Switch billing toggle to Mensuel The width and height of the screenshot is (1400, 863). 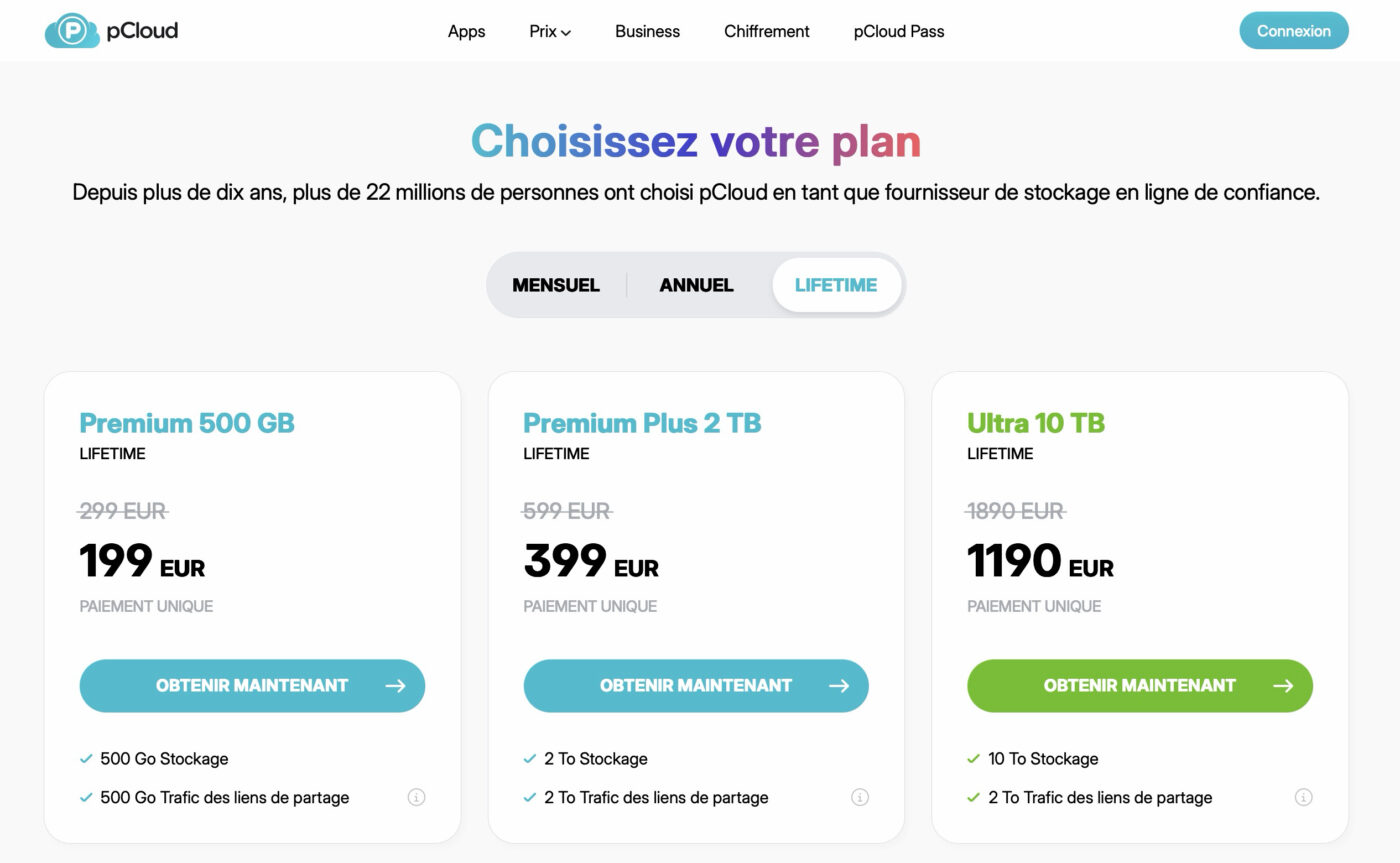pyautogui.click(x=556, y=285)
